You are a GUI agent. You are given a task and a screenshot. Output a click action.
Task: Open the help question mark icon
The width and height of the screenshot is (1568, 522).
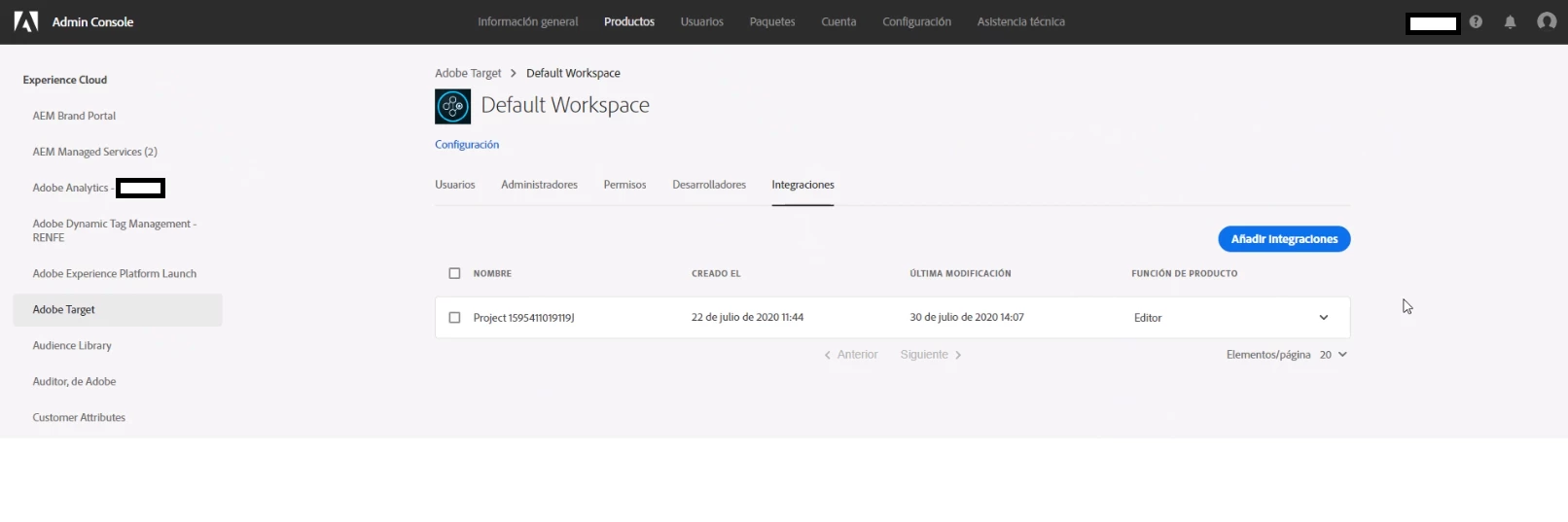(x=1476, y=21)
